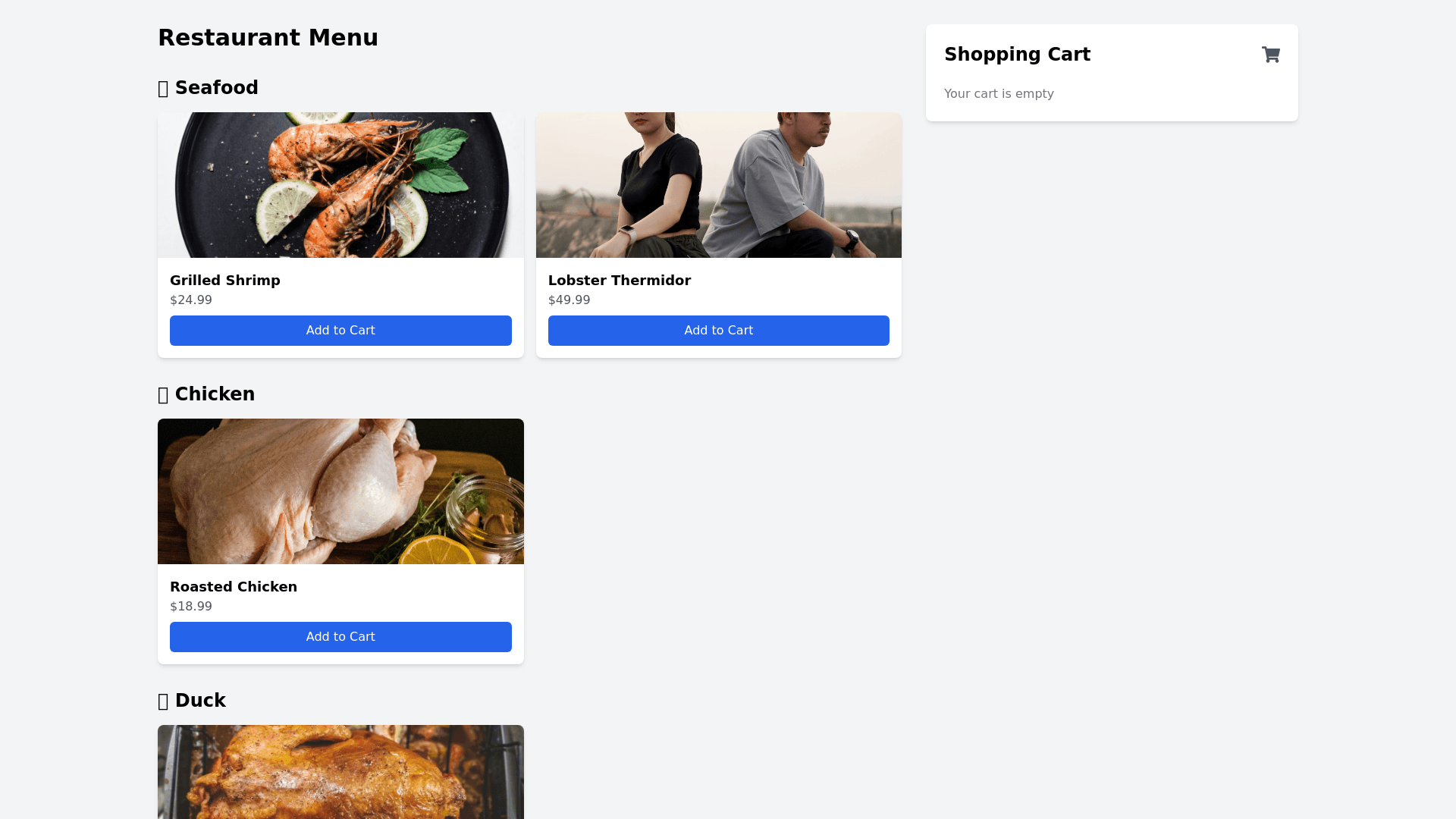
Task: Click the $49.99 price label
Action: [570, 300]
